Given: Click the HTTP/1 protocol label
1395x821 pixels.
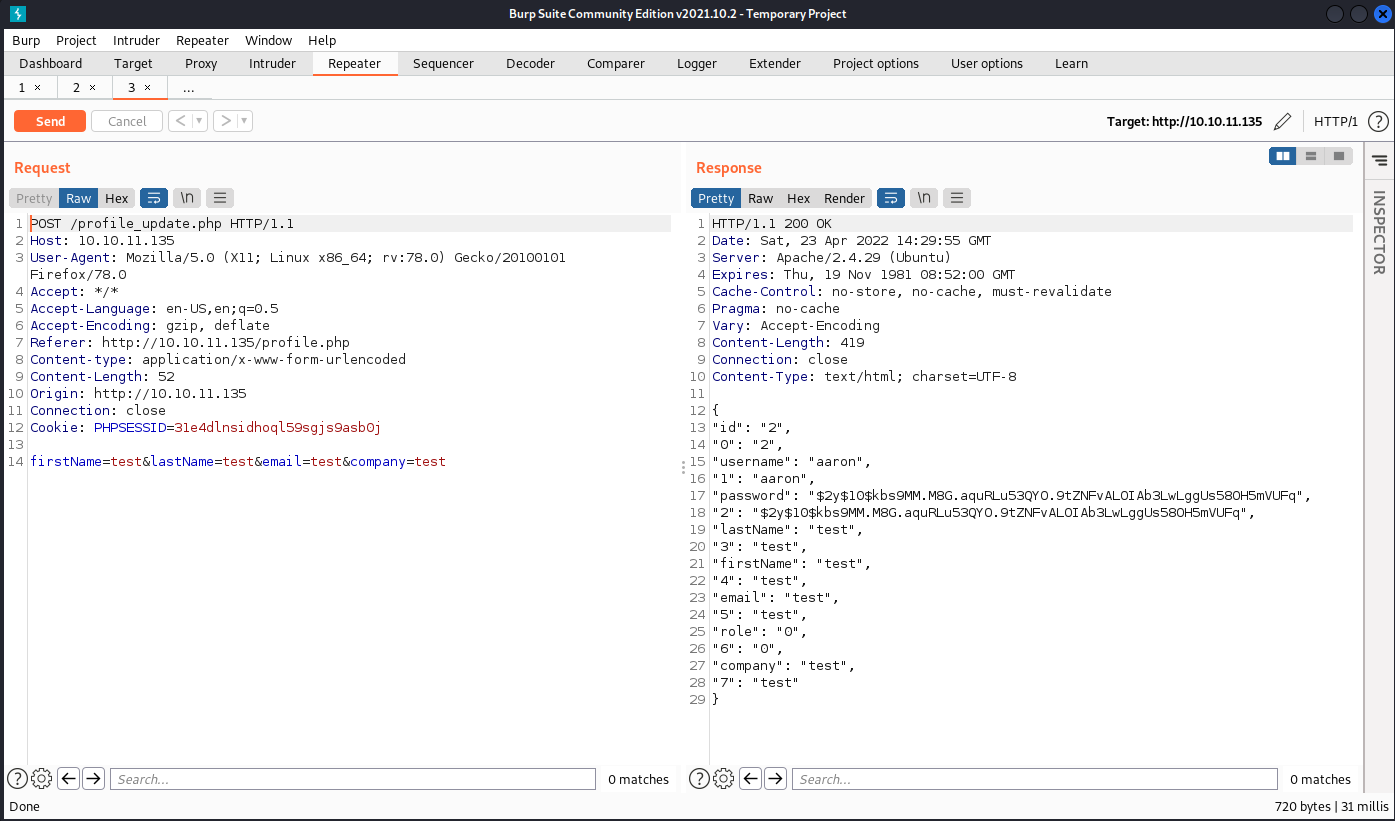Looking at the screenshot, I should 1336,121.
